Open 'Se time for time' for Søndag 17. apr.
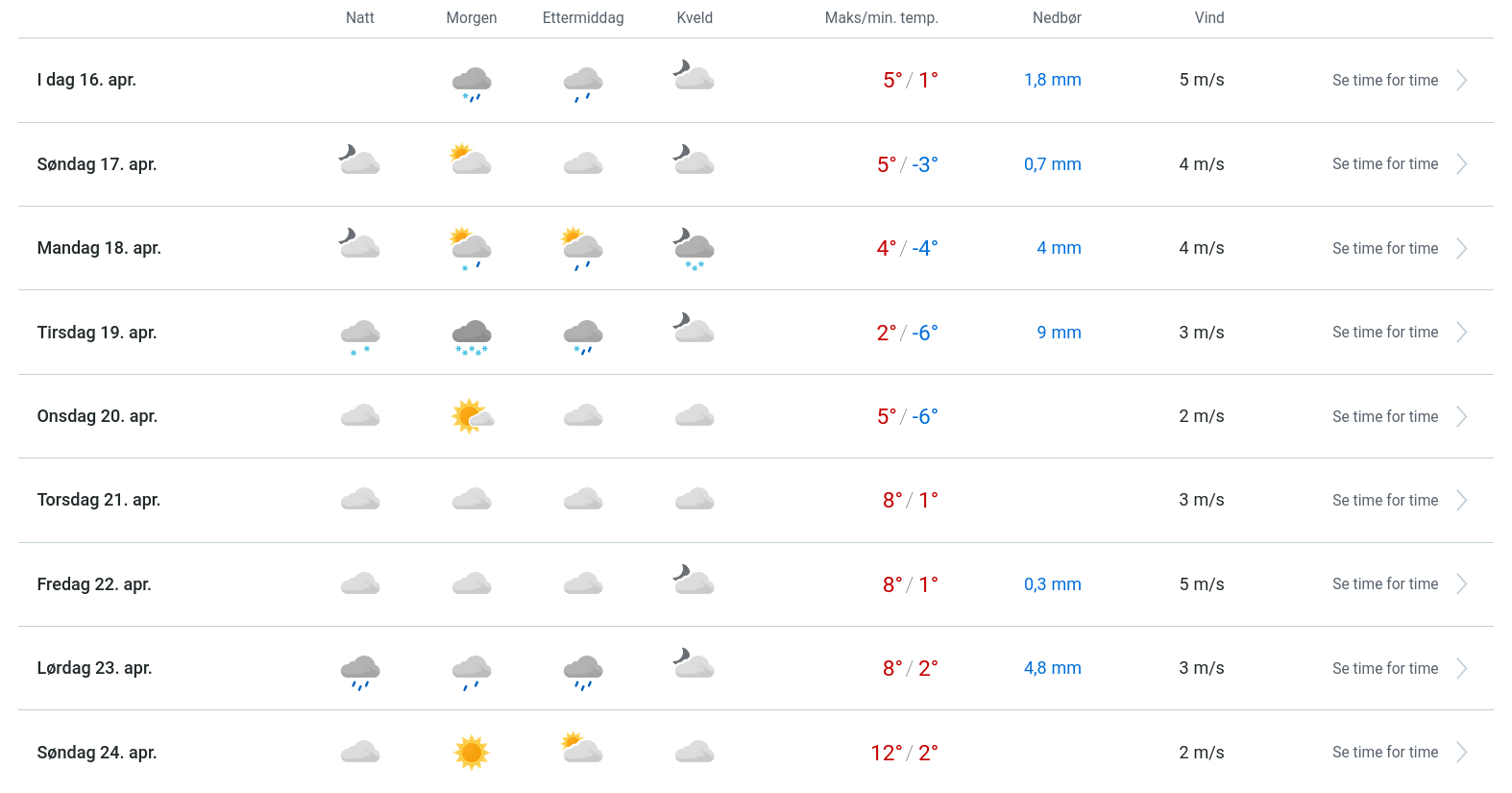1512x793 pixels. click(x=1384, y=164)
